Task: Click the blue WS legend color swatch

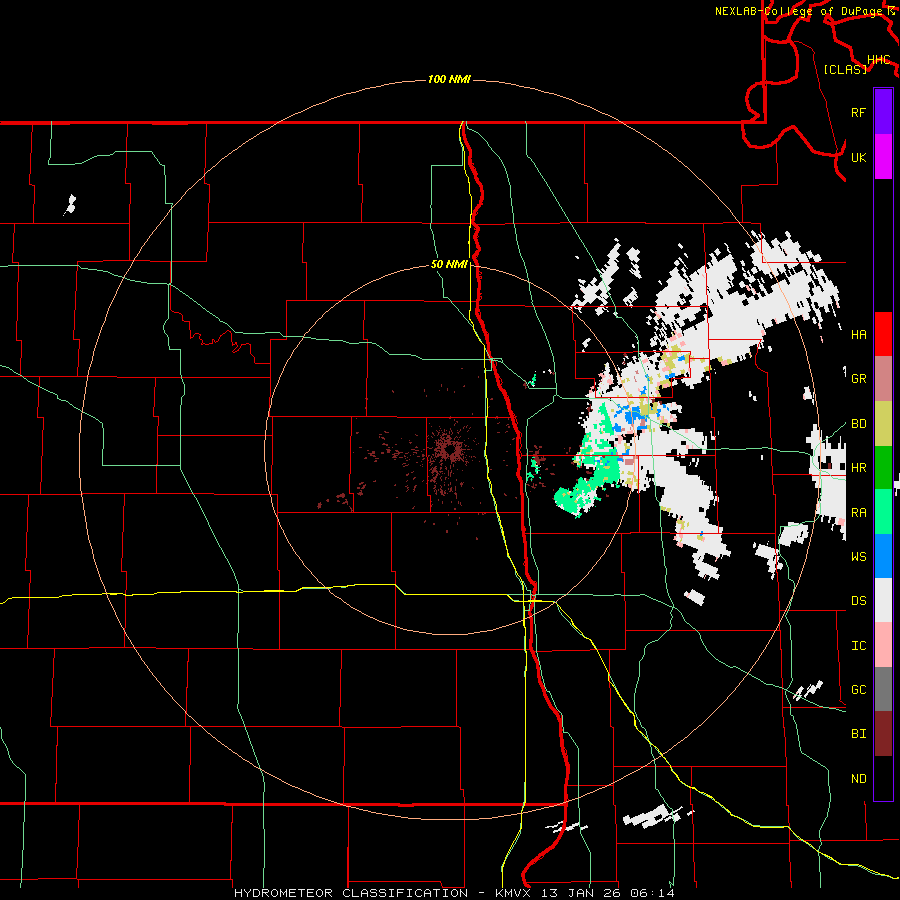Action: tap(883, 556)
